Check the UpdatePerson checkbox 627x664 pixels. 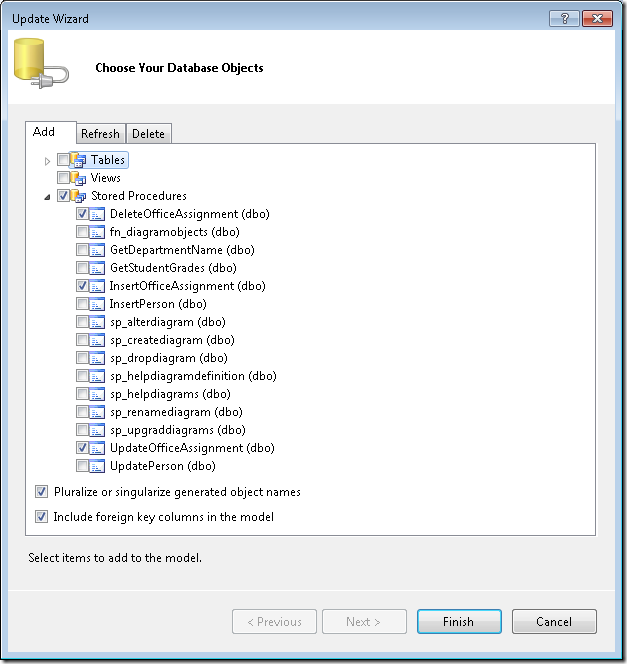[x=82, y=466]
